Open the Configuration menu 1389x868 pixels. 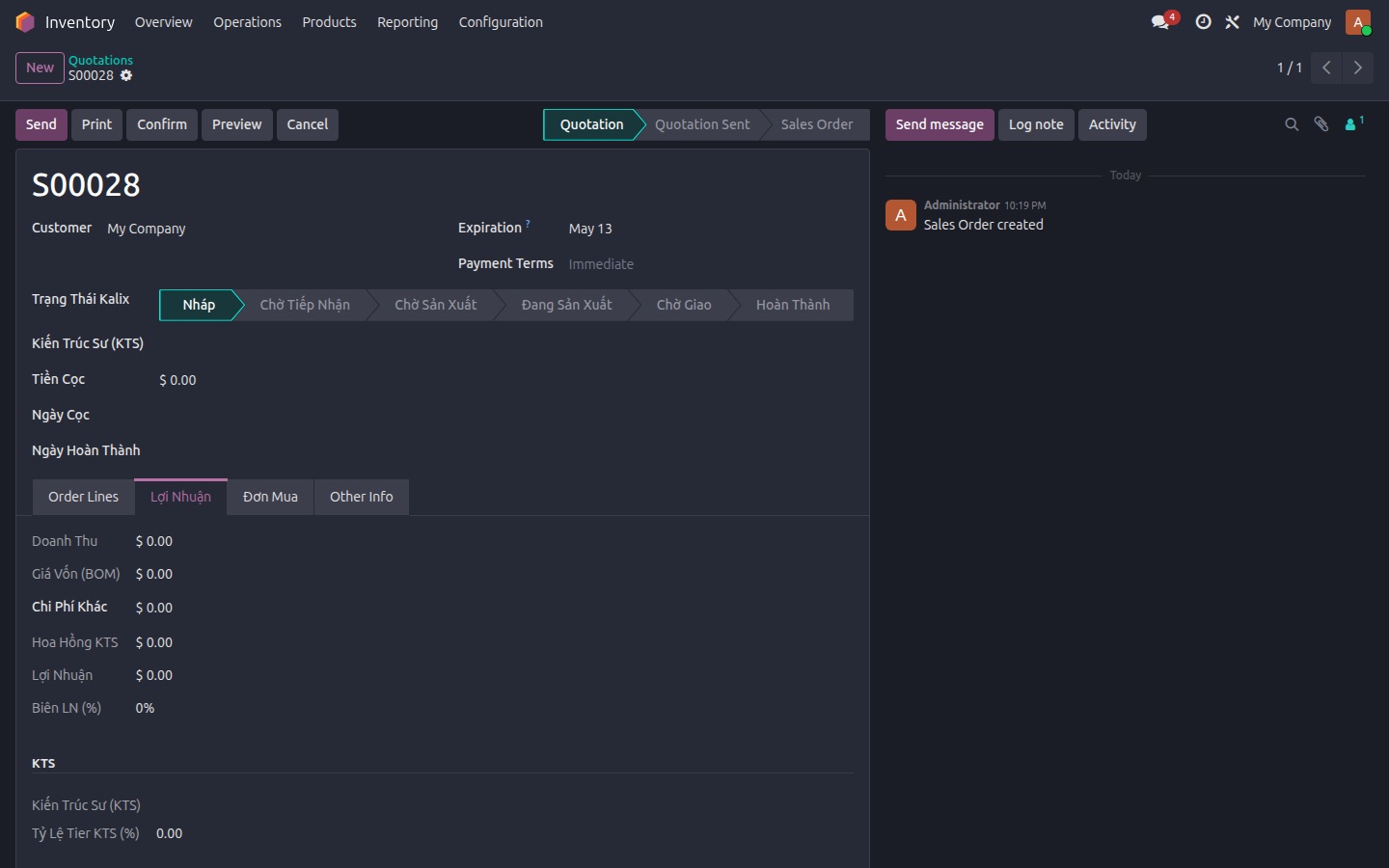pyautogui.click(x=501, y=22)
